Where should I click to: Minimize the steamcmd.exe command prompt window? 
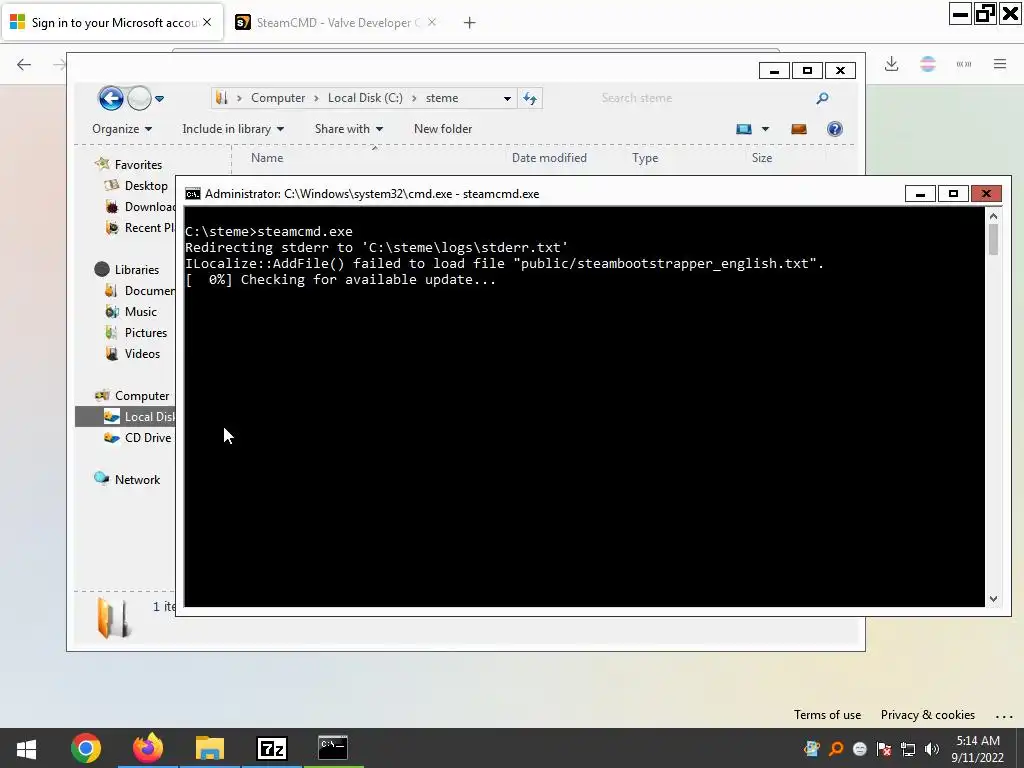(920, 193)
